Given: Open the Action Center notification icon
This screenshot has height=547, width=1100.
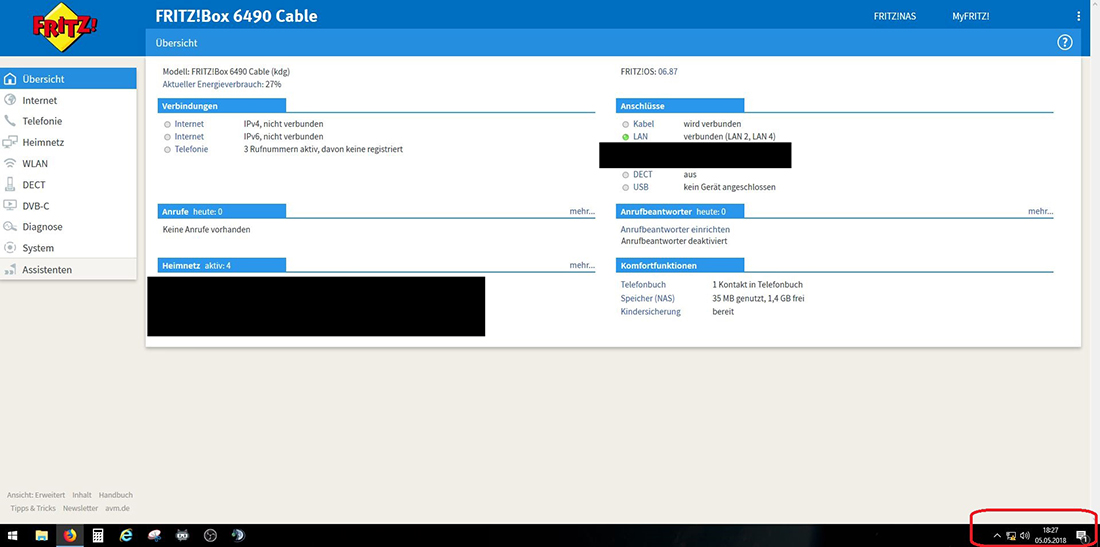Looking at the screenshot, I should click(x=1081, y=536).
